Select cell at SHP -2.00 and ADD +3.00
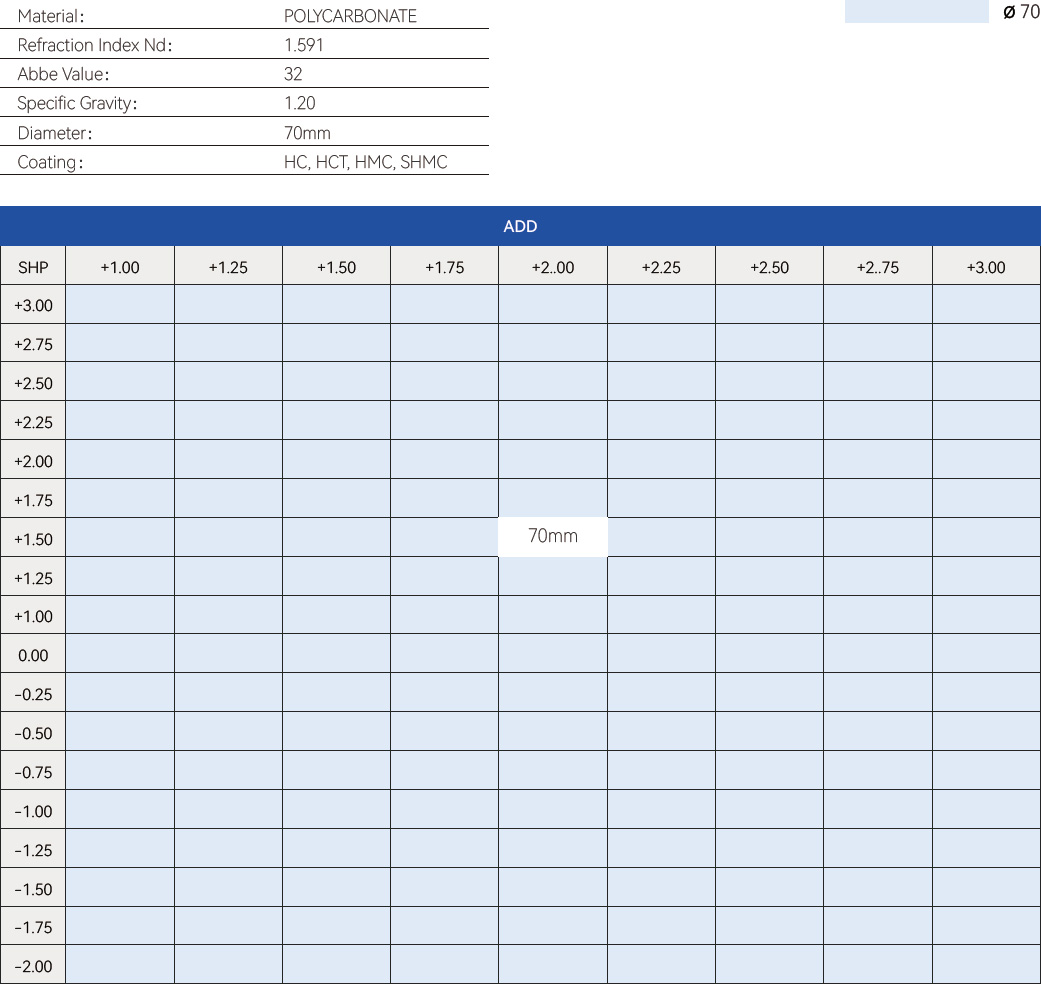The image size is (1041, 994). [x=986, y=966]
